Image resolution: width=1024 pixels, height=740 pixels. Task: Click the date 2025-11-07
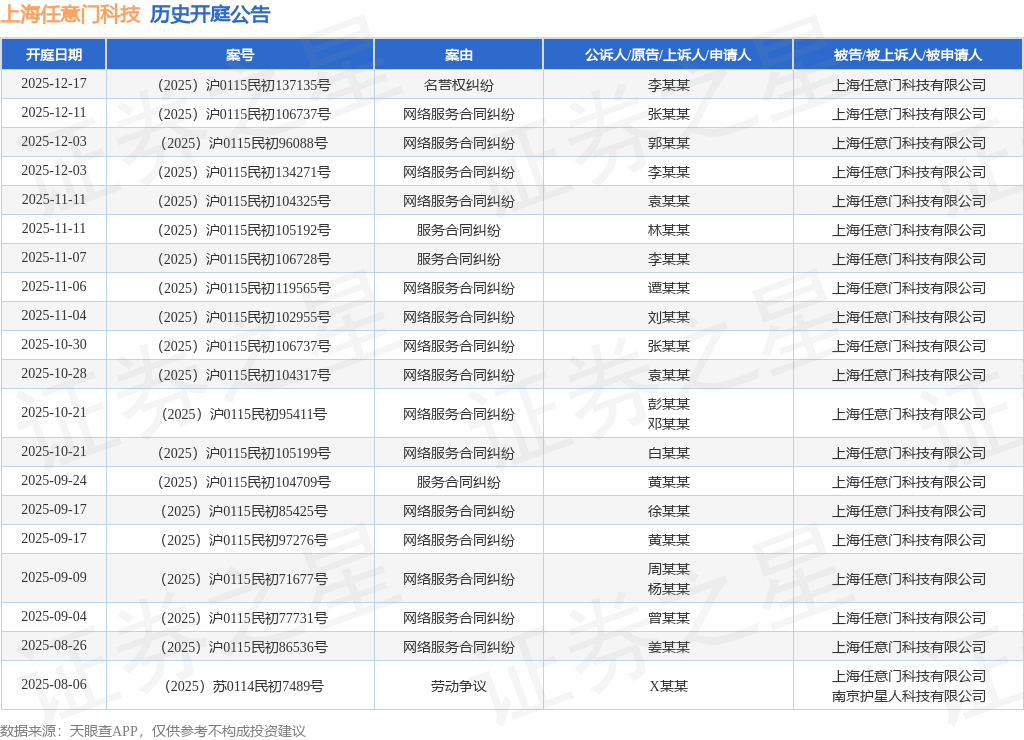tap(54, 257)
